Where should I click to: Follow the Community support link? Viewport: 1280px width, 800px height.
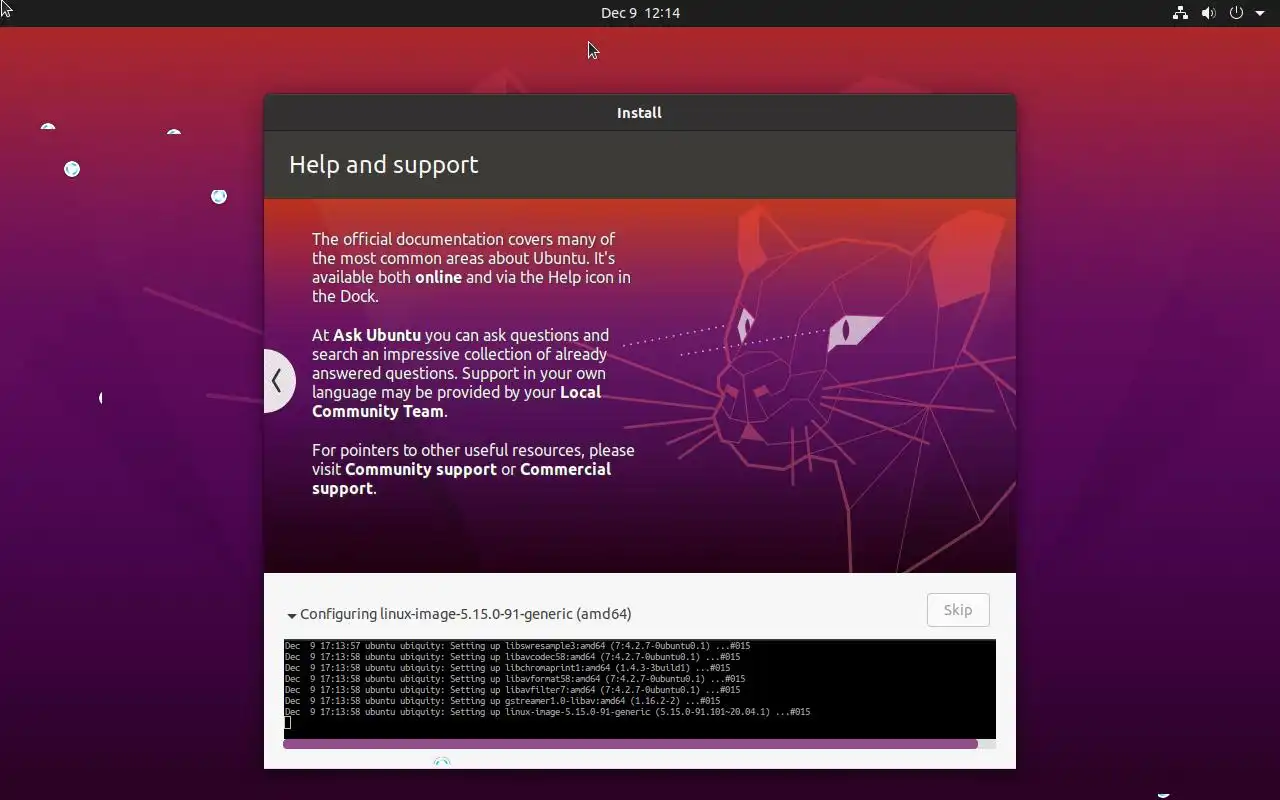pos(421,469)
